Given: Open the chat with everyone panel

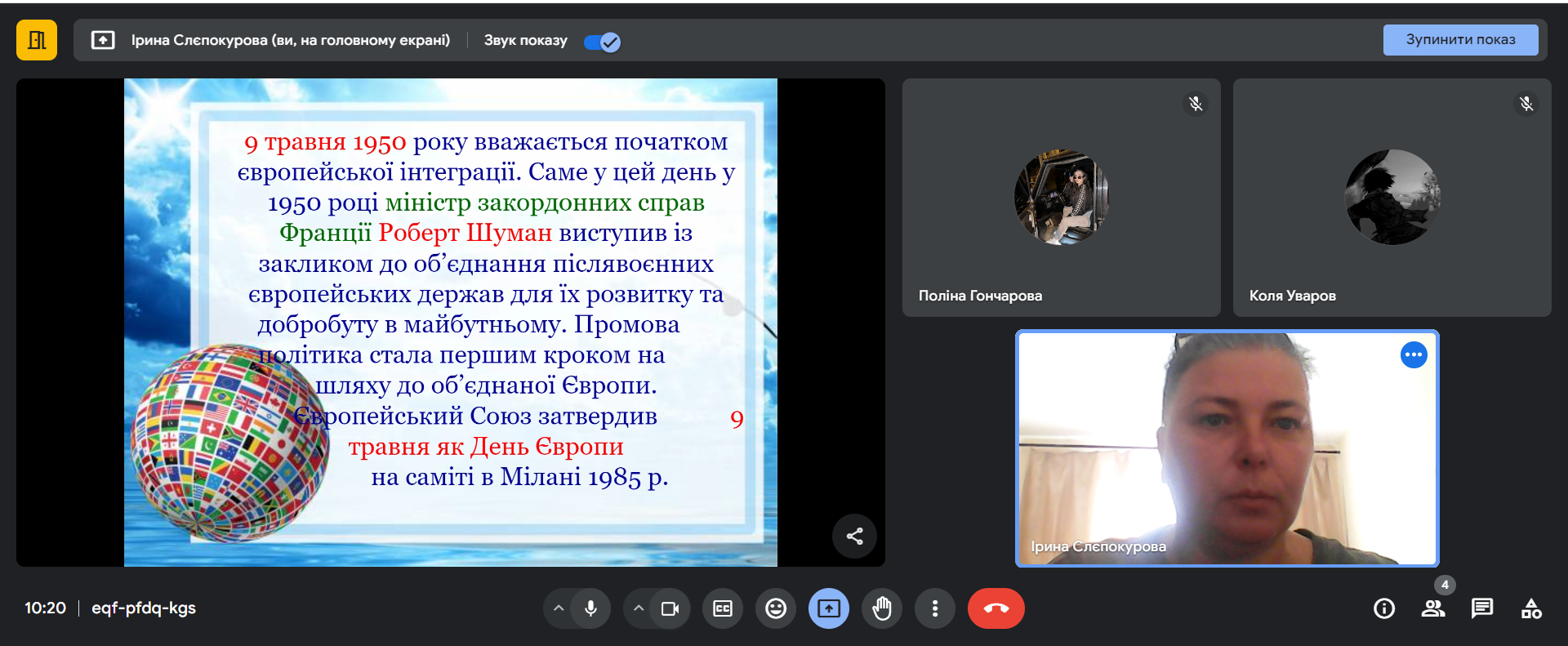Looking at the screenshot, I should tap(1482, 608).
